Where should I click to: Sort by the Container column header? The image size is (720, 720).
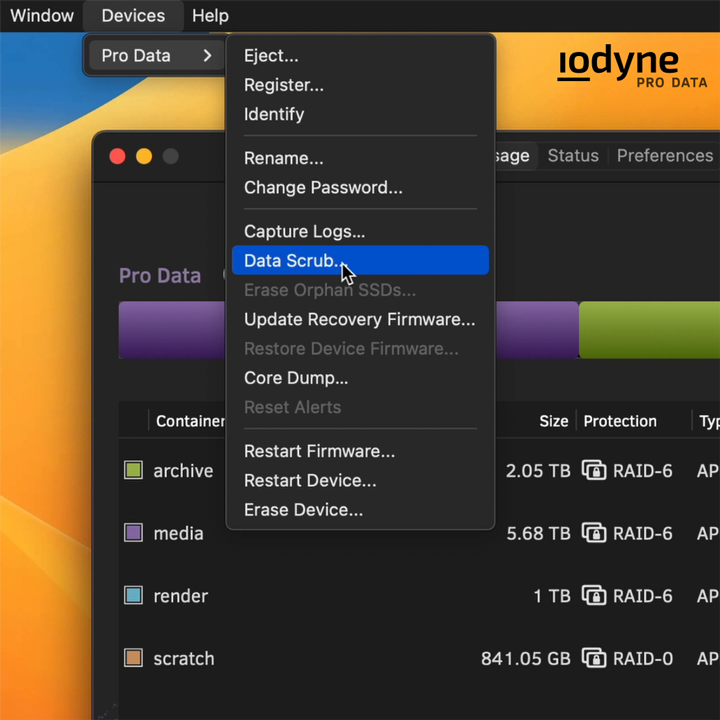click(x=191, y=421)
